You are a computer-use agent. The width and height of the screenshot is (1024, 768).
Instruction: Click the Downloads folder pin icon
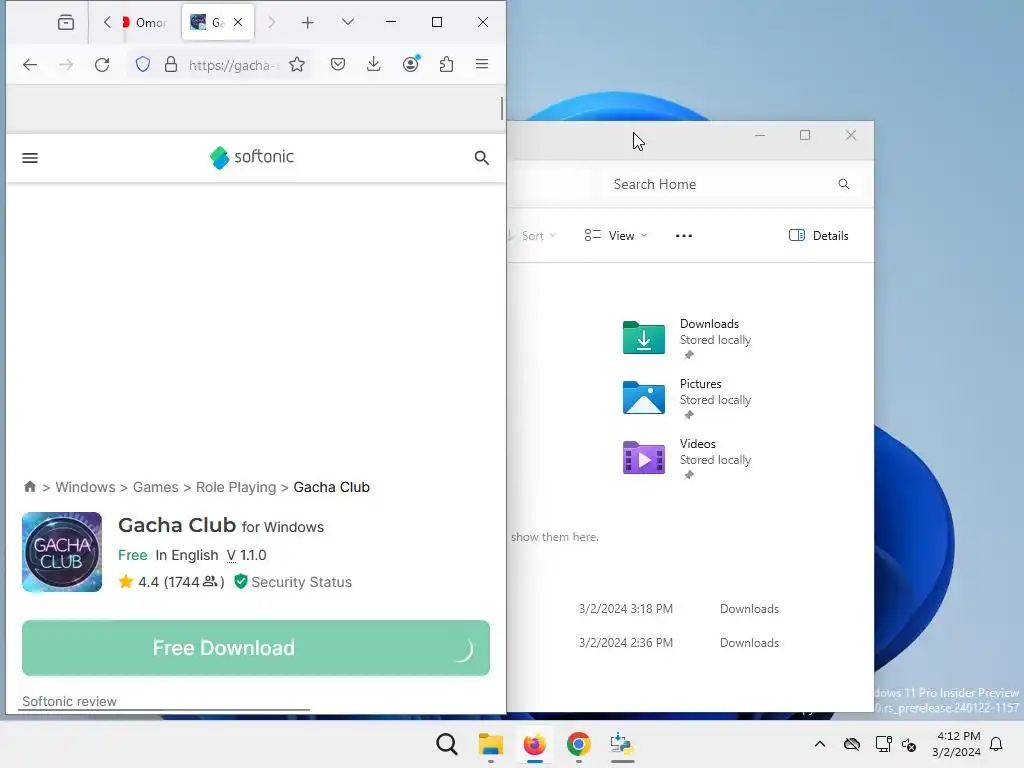click(x=688, y=355)
